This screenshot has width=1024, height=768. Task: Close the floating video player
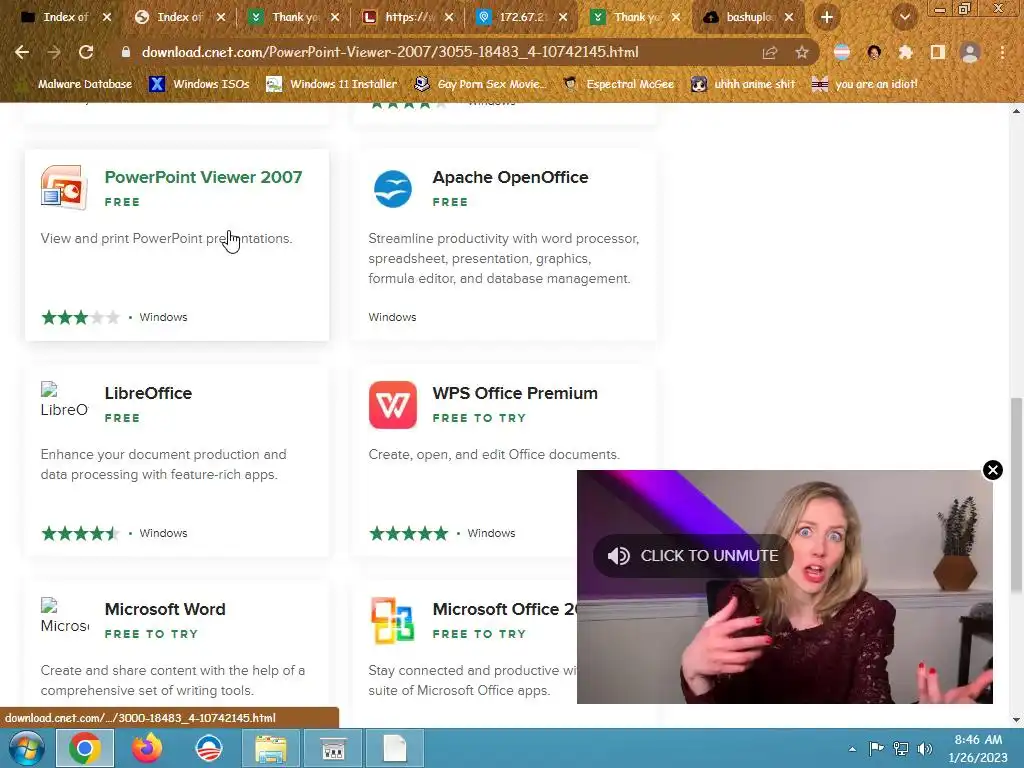click(993, 470)
